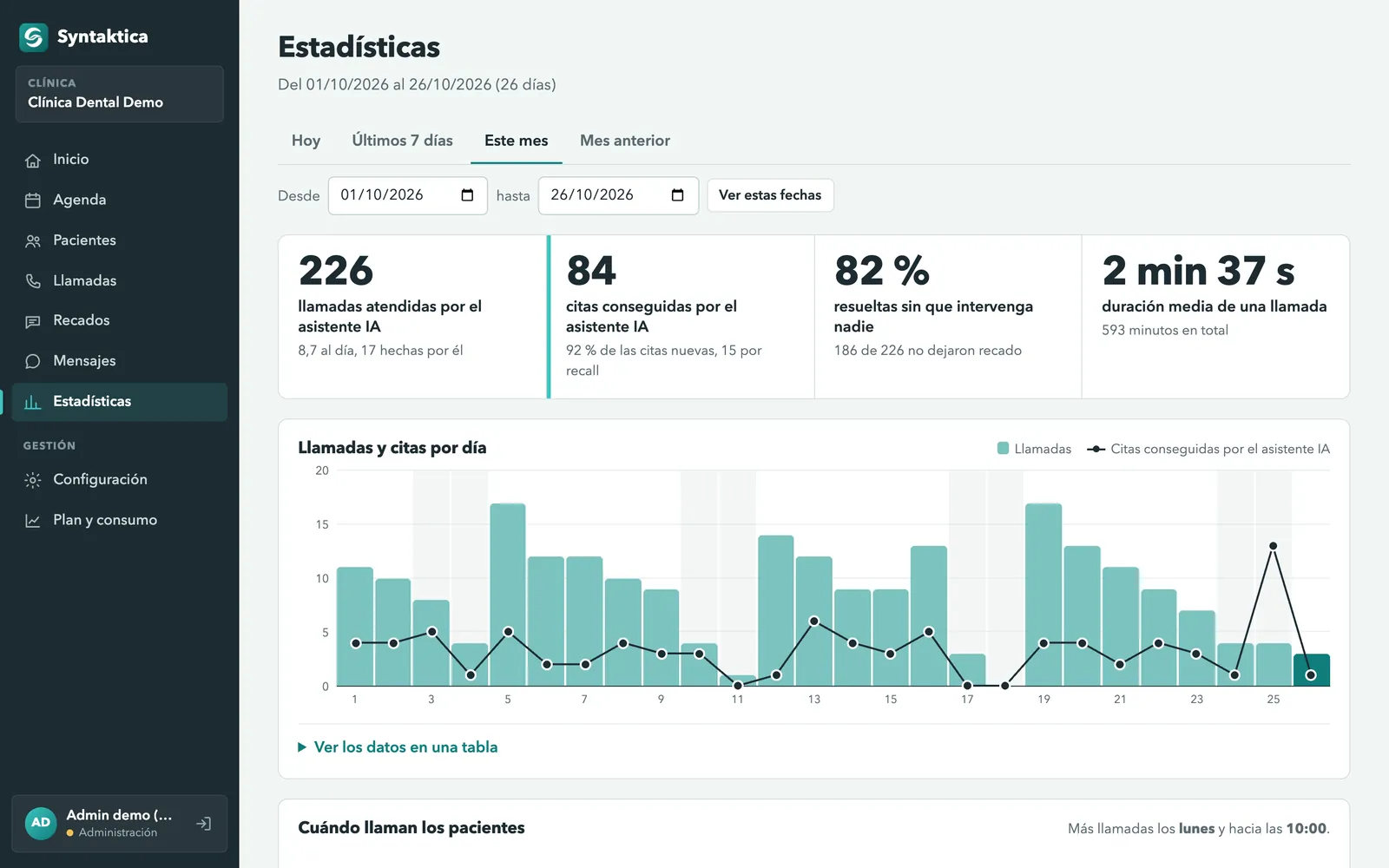Open the hasta date picker calendar
1389x868 pixels.
[678, 195]
